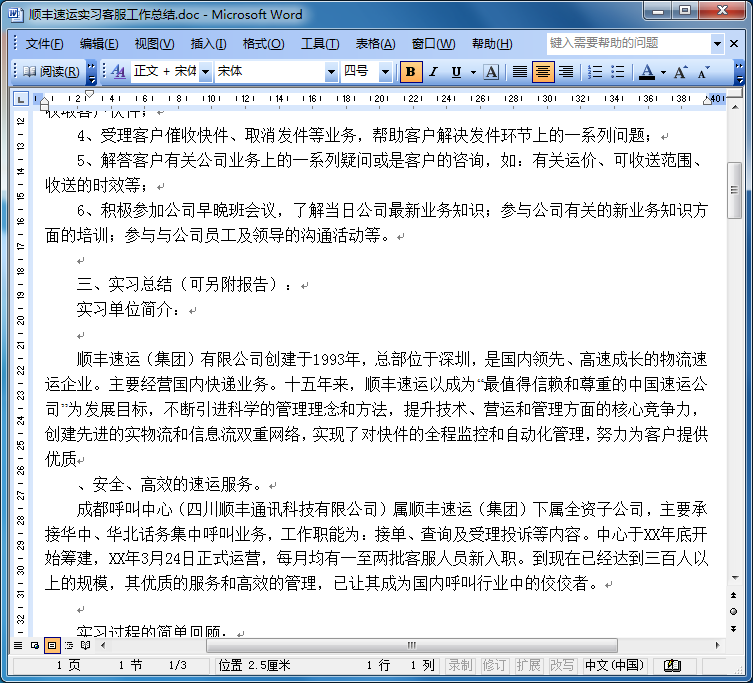753x683 pixels.
Task: Shrink font size with smaller A icon
Action: click(x=704, y=72)
